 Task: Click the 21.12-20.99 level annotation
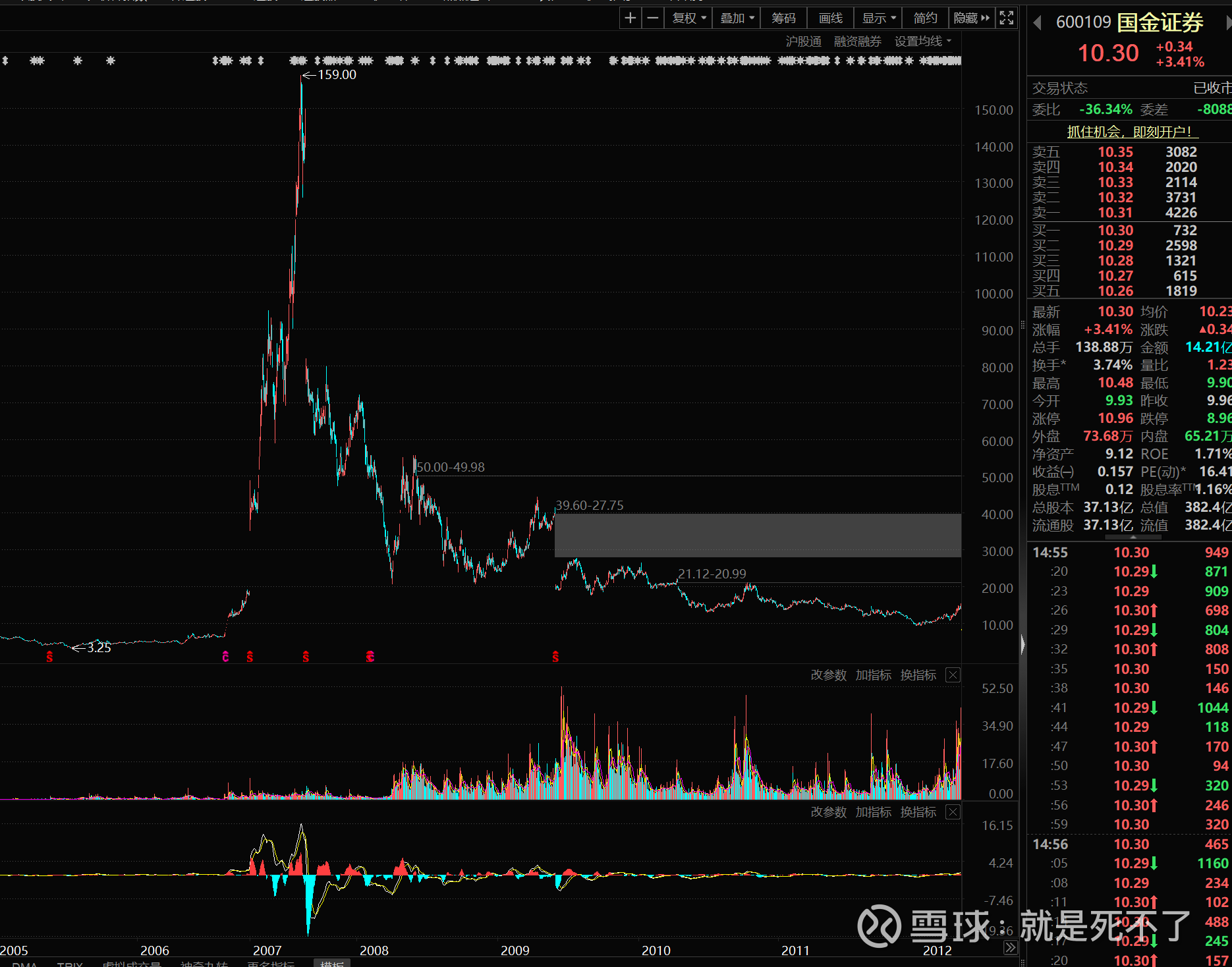tap(712, 574)
